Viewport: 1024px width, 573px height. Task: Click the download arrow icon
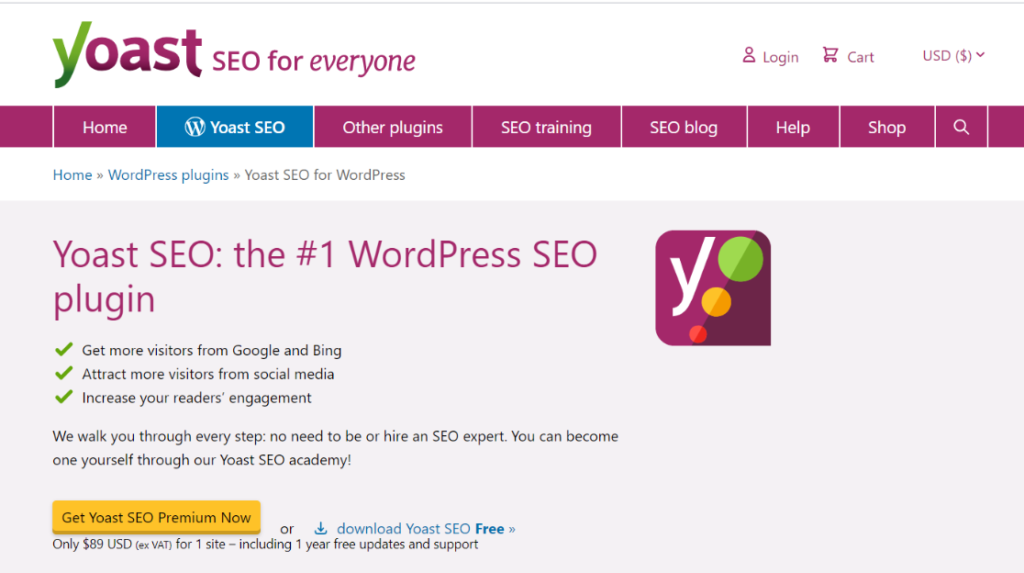321,528
